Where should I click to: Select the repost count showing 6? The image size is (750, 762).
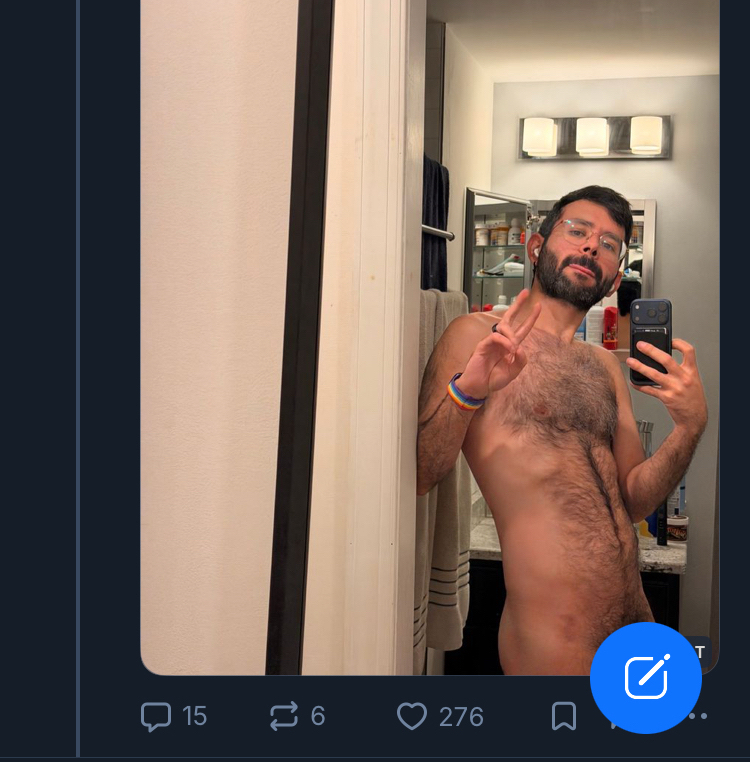[318, 716]
